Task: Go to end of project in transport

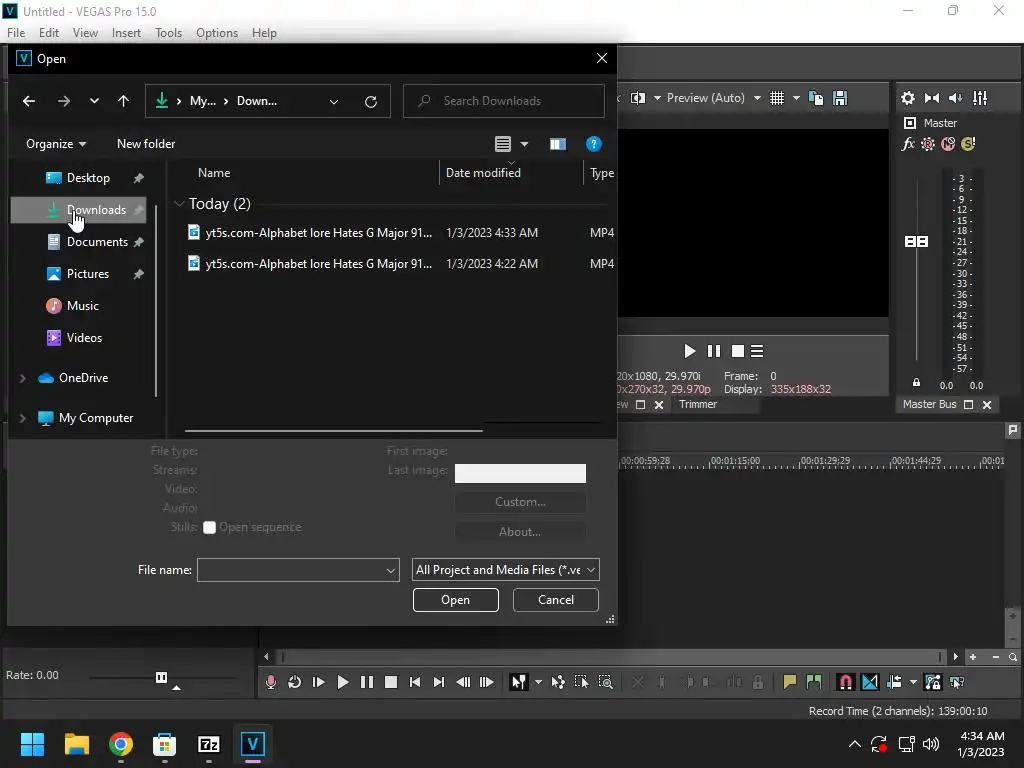Action: (439, 682)
